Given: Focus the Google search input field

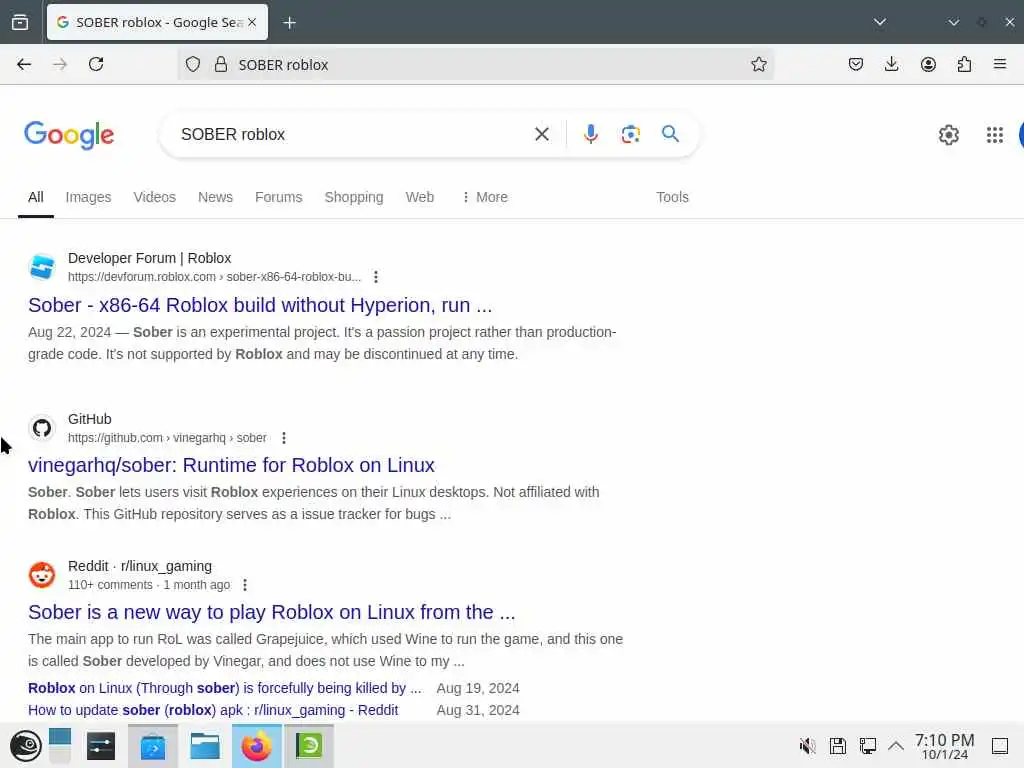Looking at the screenshot, I should coord(353,134).
